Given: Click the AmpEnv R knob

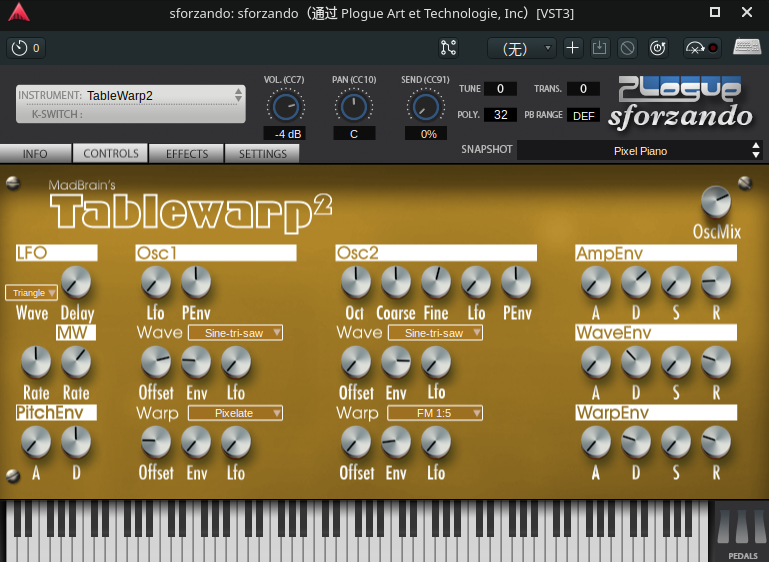Looking at the screenshot, I should point(716,282).
